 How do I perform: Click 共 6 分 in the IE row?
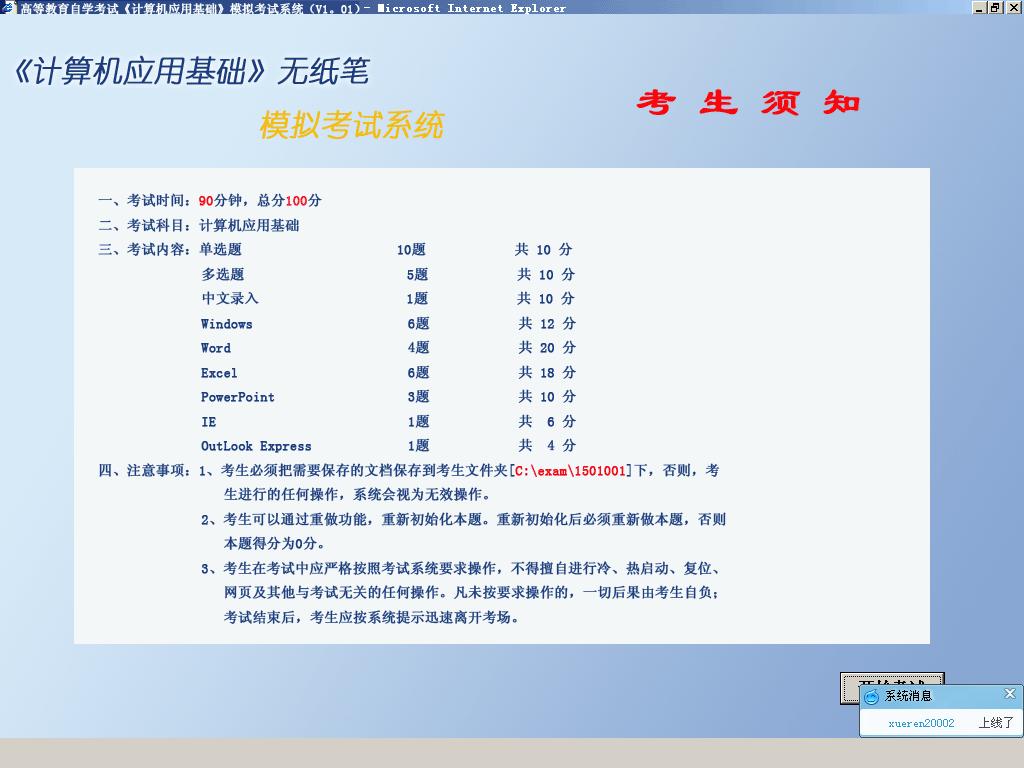(x=547, y=421)
